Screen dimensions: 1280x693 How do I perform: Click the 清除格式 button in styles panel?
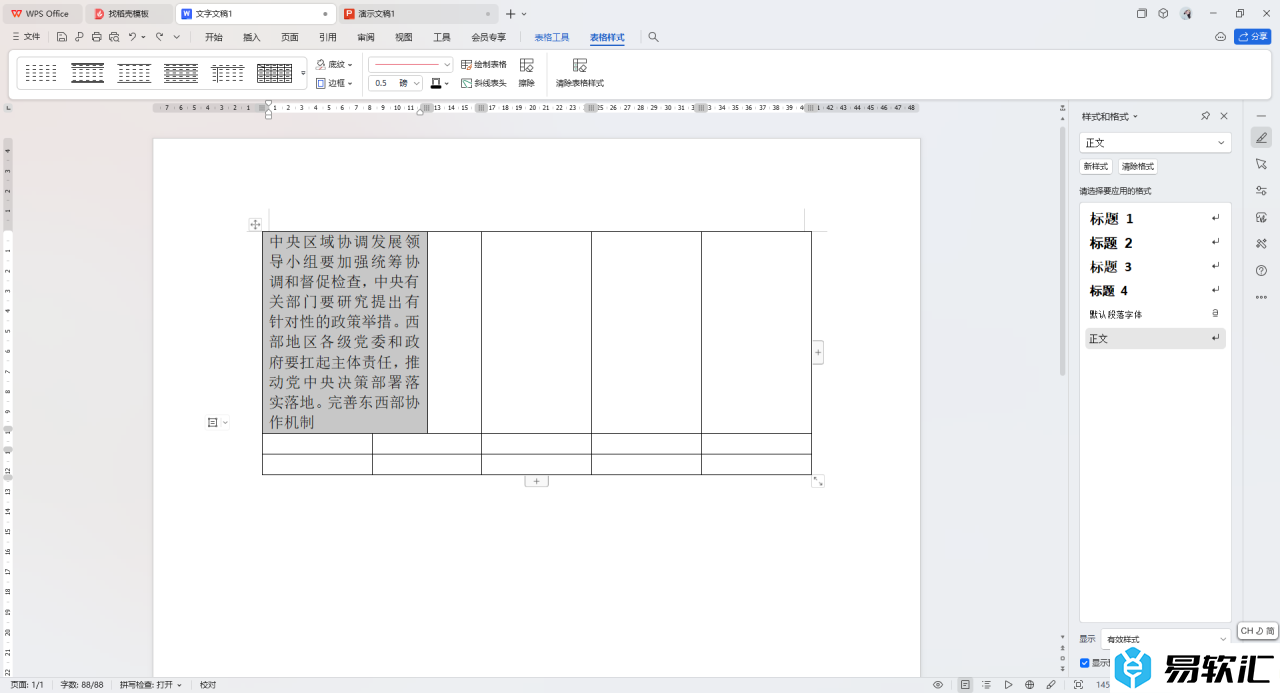pos(1137,167)
